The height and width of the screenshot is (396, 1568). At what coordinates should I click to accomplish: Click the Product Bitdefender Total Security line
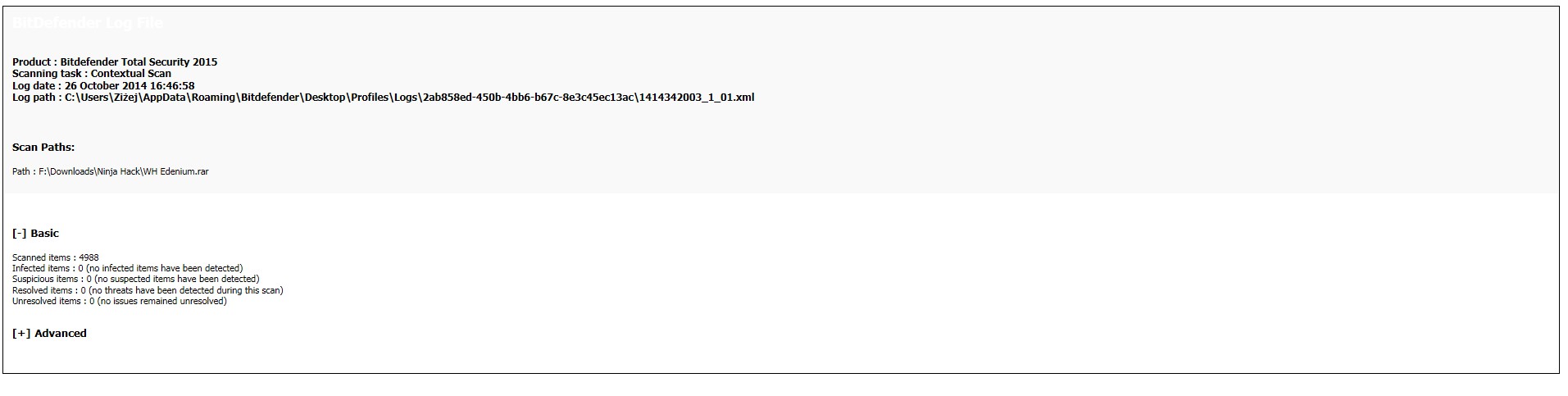115,62
